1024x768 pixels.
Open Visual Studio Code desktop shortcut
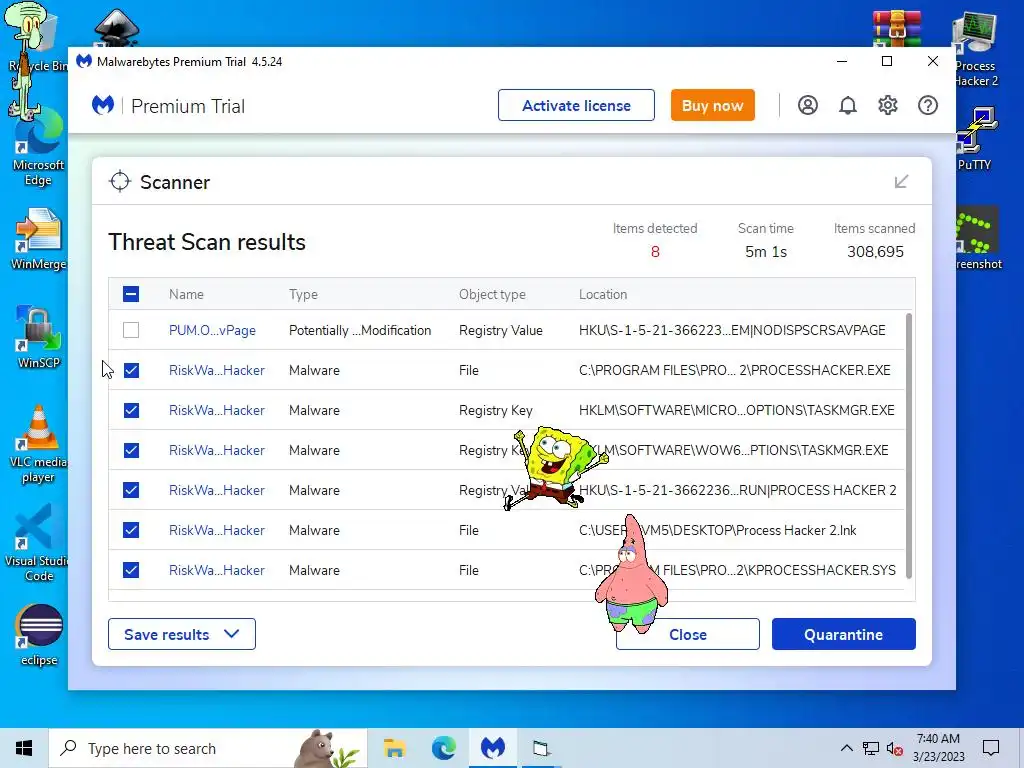38,543
